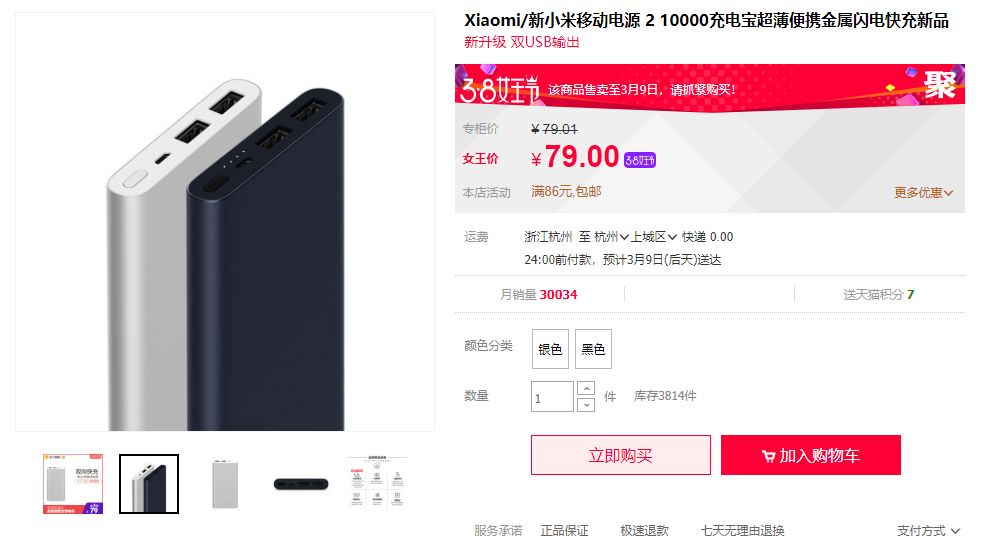Open the 杭州 city dropdown
Viewport: 981px width, 546px height.
(611, 237)
